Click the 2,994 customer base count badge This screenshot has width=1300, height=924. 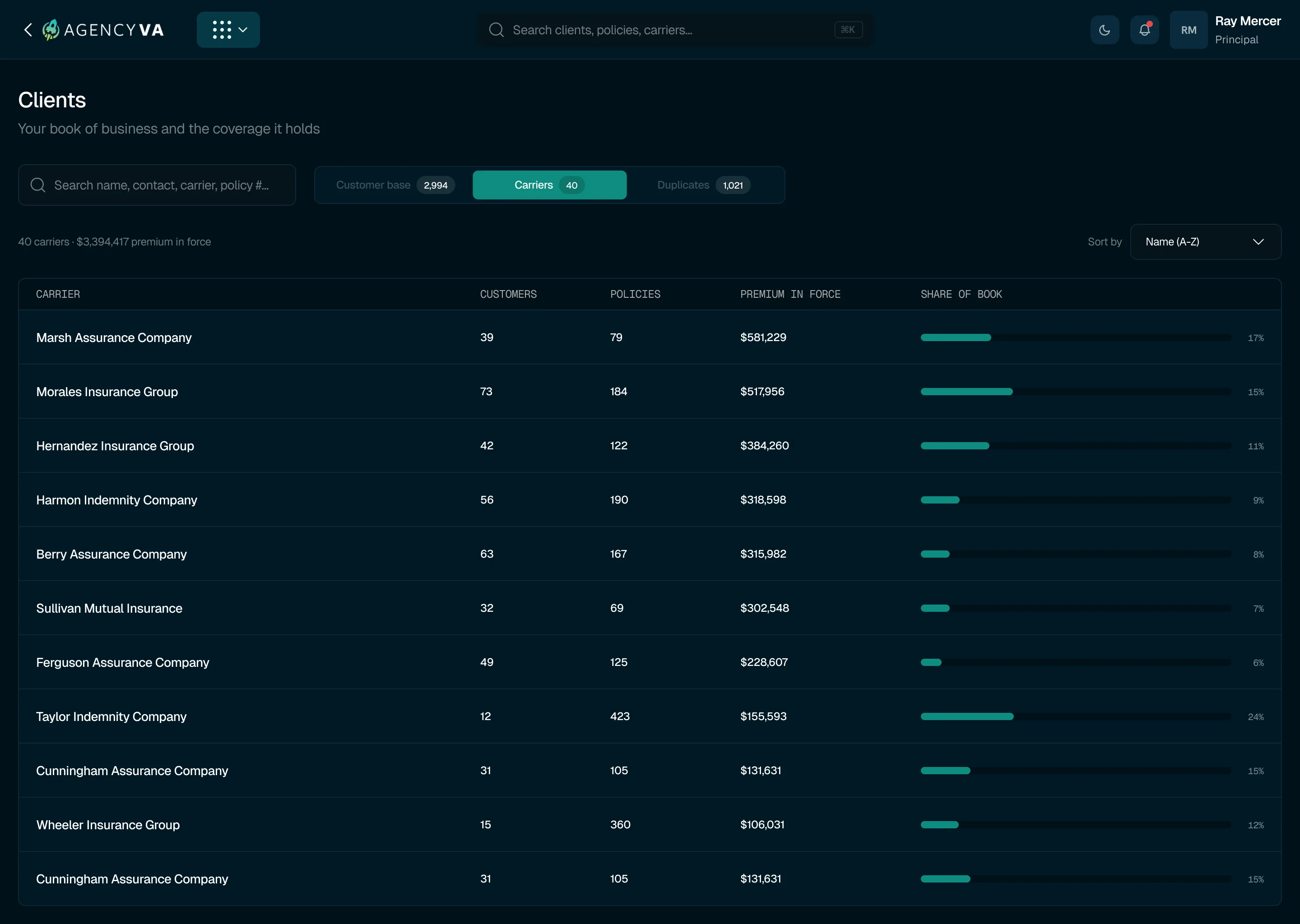point(436,185)
